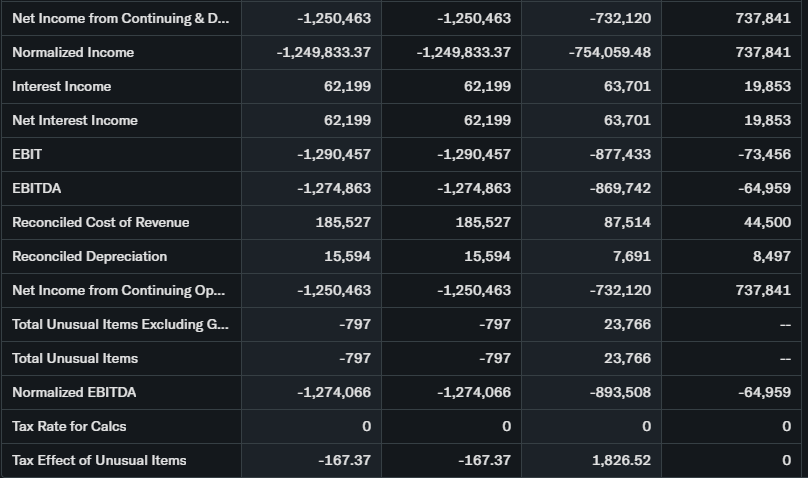
Task: Click the Normalized Income row label
Action: click(73, 52)
